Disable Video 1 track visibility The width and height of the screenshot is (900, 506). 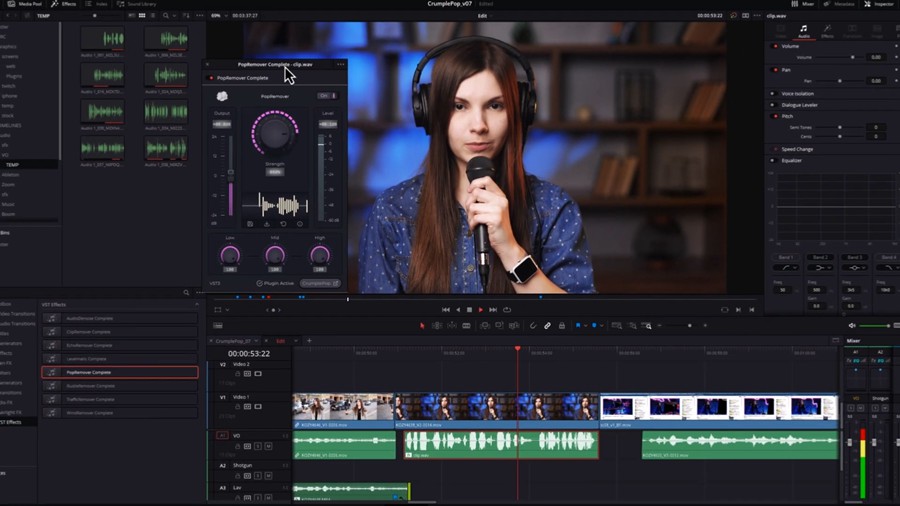tap(258, 406)
